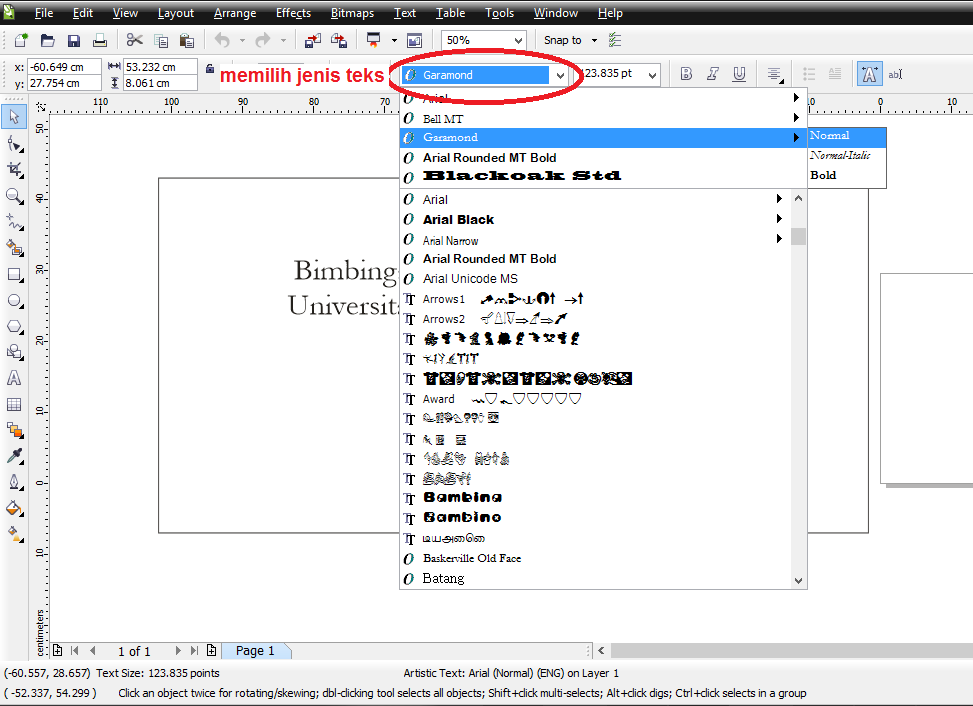The height and width of the screenshot is (706, 973).
Task: Activate the Eyedropper tool
Action: [x=14, y=457]
